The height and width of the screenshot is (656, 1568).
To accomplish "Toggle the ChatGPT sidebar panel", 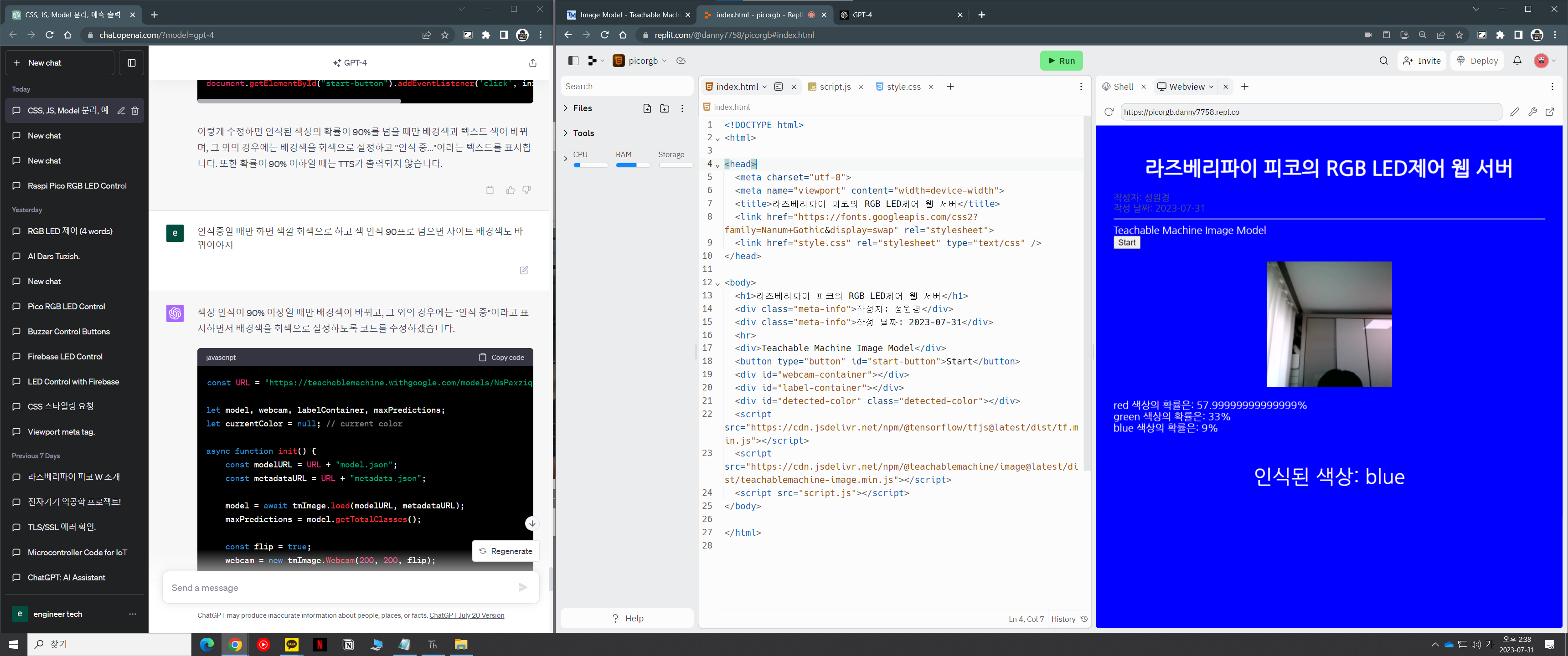I will coord(131,63).
